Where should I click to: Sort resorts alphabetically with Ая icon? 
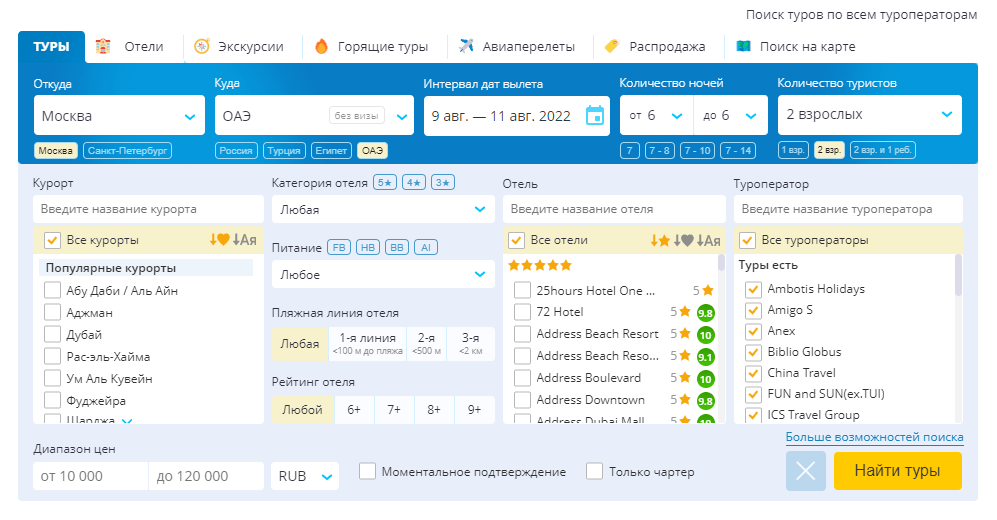pos(244,240)
